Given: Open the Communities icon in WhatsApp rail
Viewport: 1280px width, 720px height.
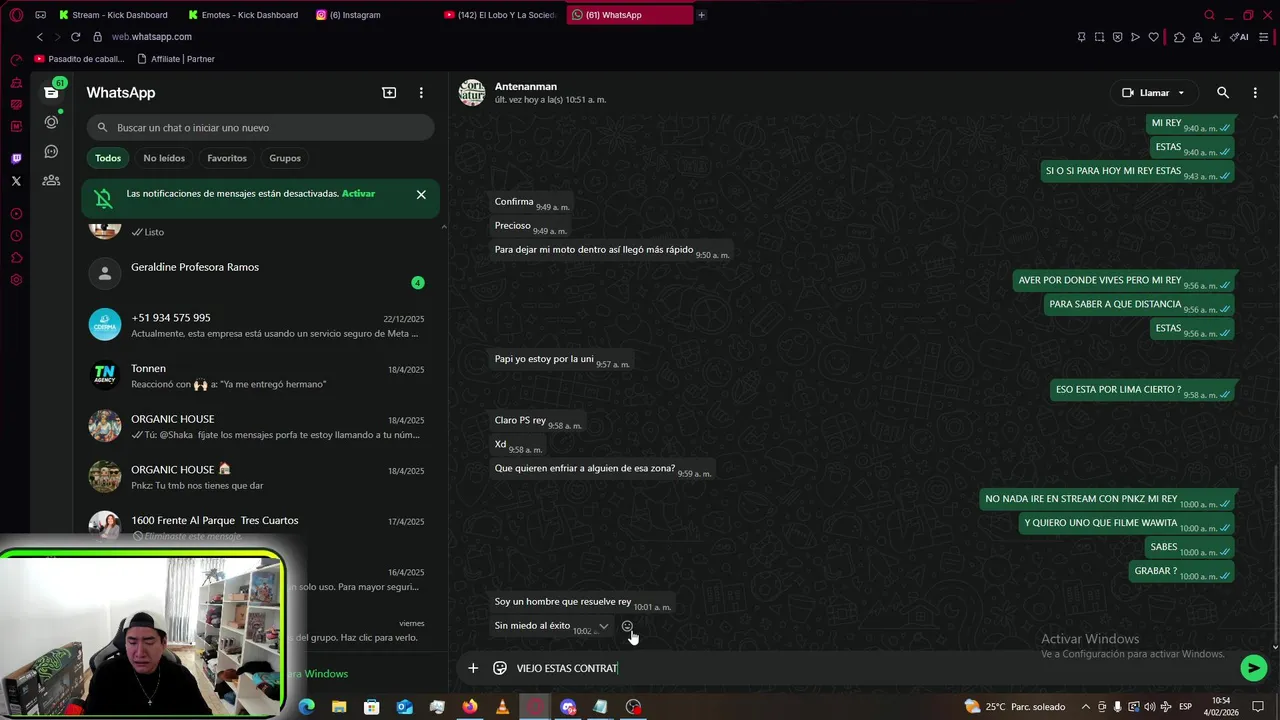Looking at the screenshot, I should pyautogui.click(x=51, y=181).
